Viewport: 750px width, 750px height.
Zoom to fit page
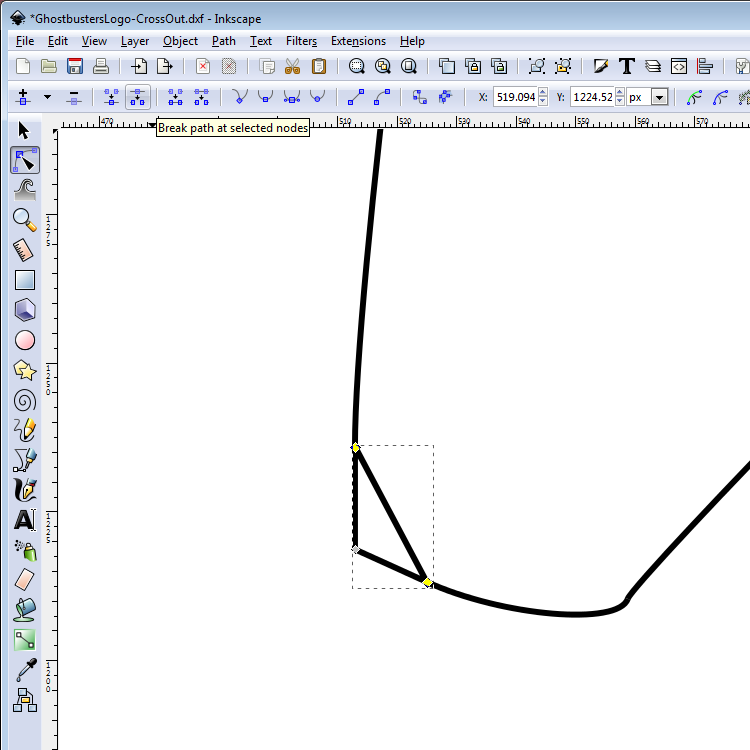click(408, 66)
